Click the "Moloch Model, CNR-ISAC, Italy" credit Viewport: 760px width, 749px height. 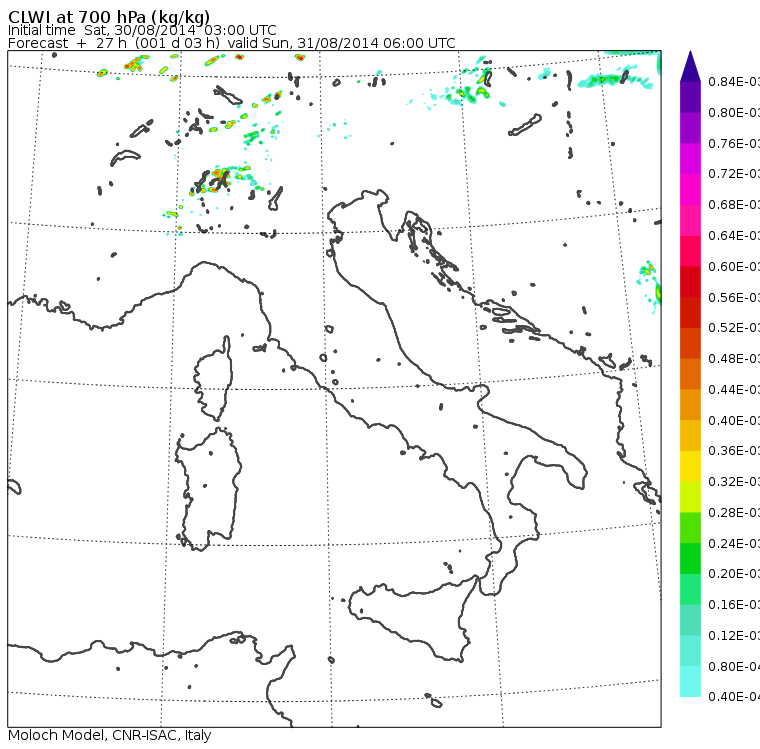110,735
